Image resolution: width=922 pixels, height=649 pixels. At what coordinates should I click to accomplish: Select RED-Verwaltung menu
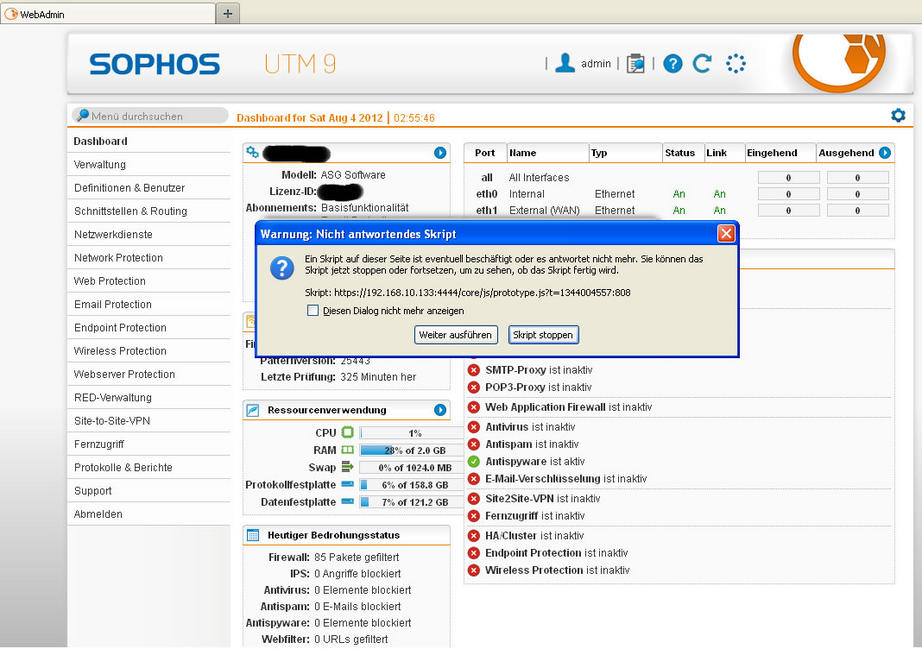coord(149,397)
